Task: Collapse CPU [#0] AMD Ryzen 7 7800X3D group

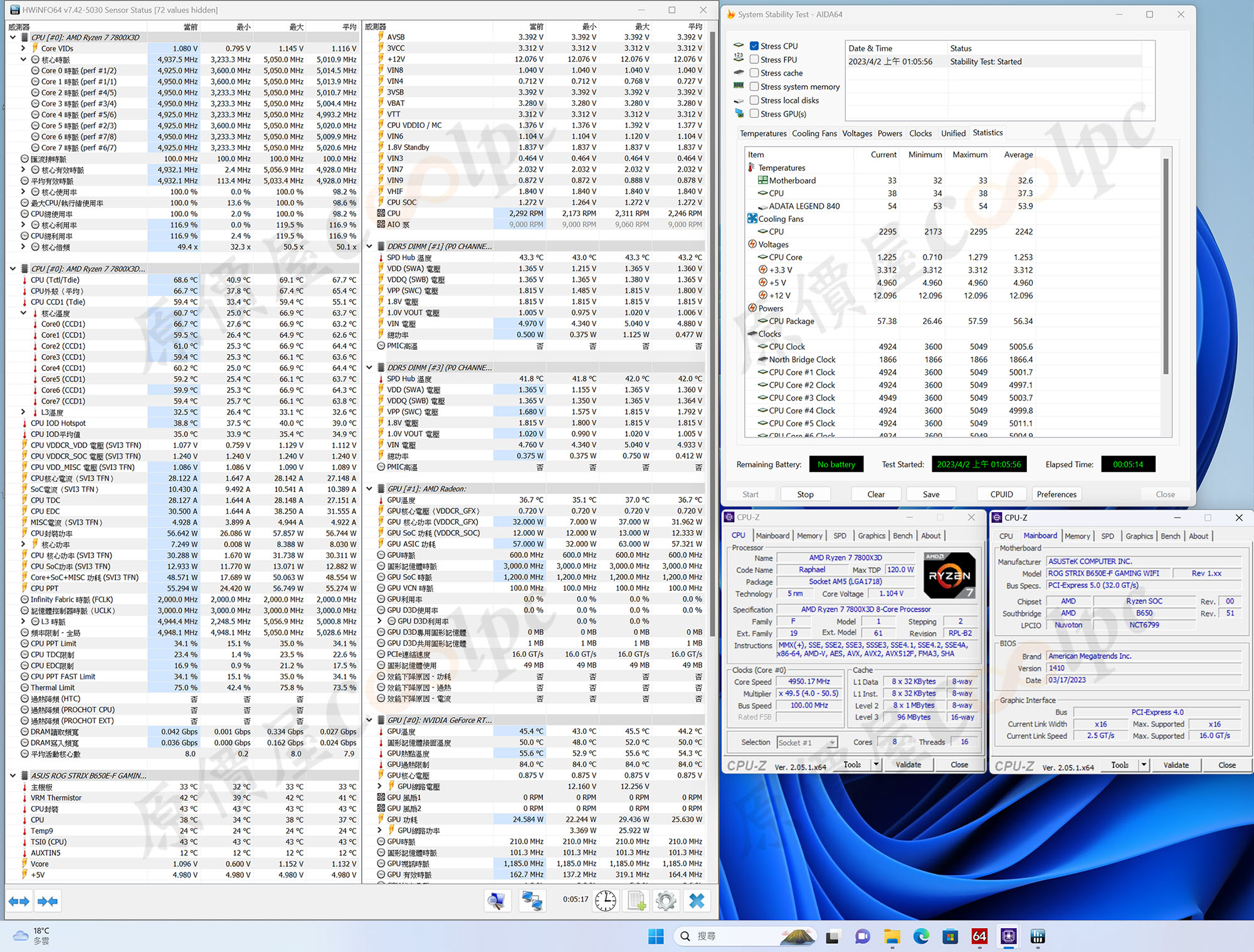Action: pyautogui.click(x=13, y=38)
